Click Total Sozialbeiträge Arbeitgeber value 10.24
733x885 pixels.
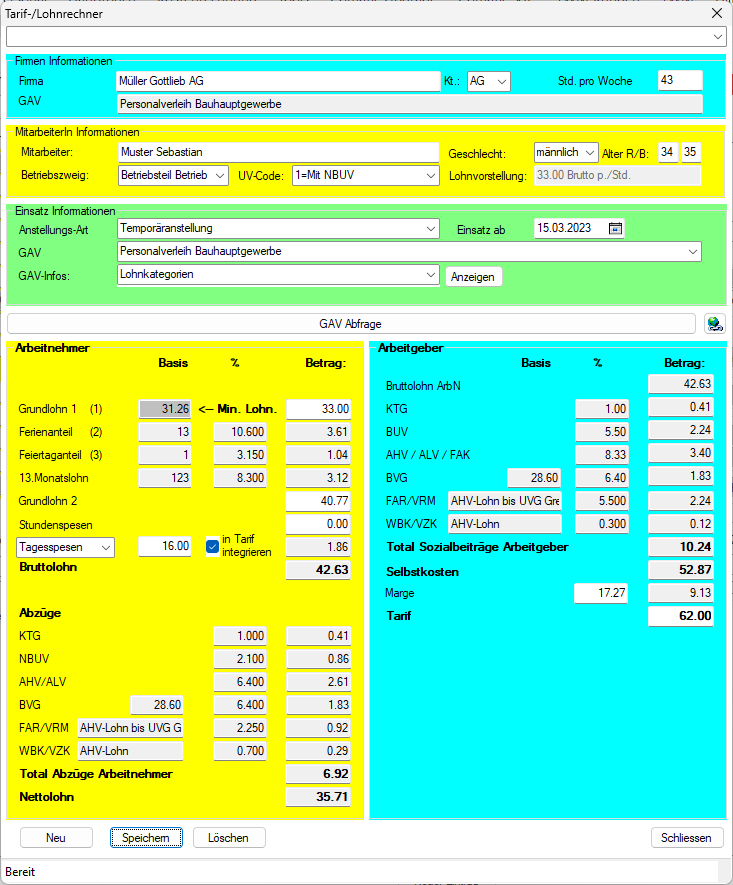pyautogui.click(x=681, y=547)
